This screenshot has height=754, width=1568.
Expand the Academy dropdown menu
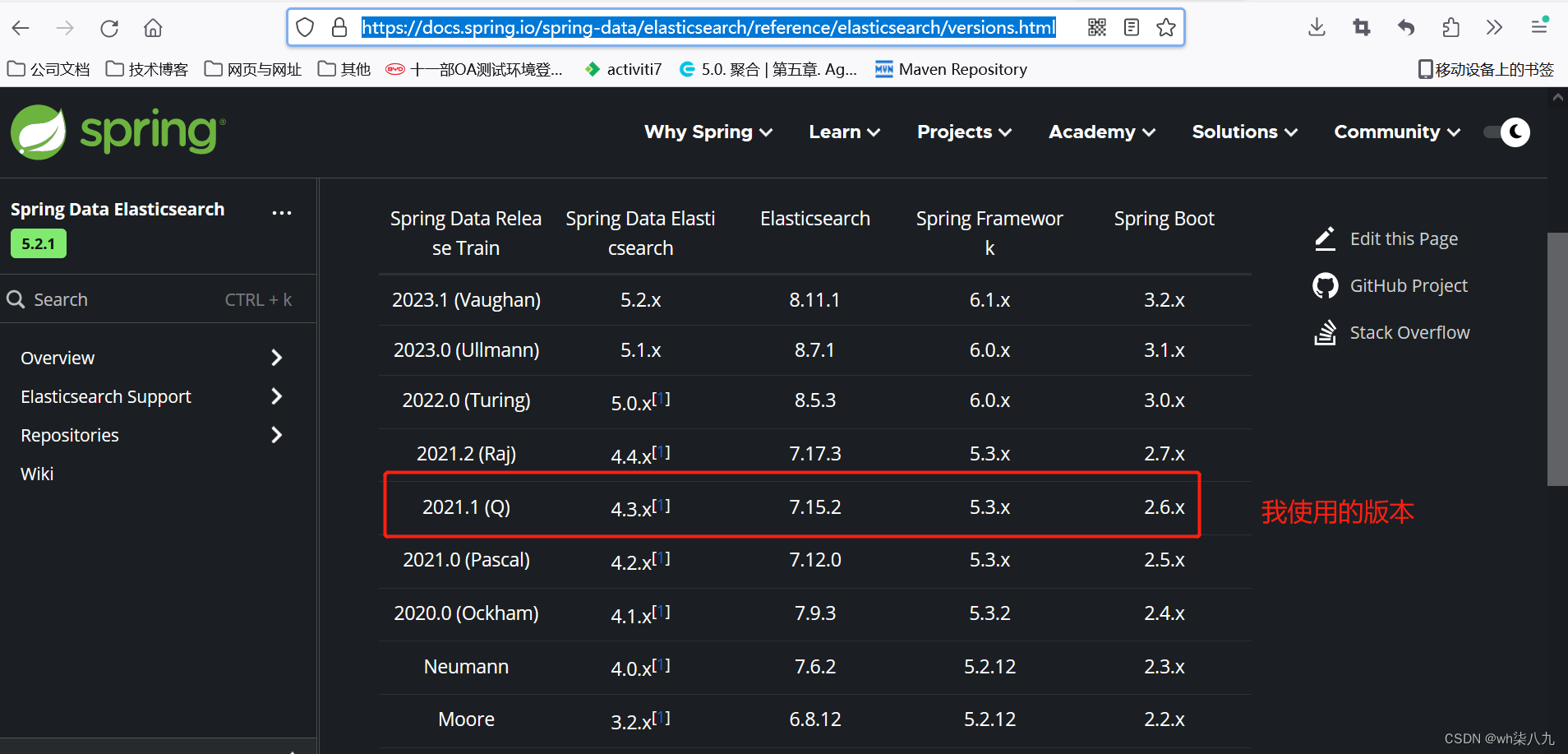(1102, 132)
